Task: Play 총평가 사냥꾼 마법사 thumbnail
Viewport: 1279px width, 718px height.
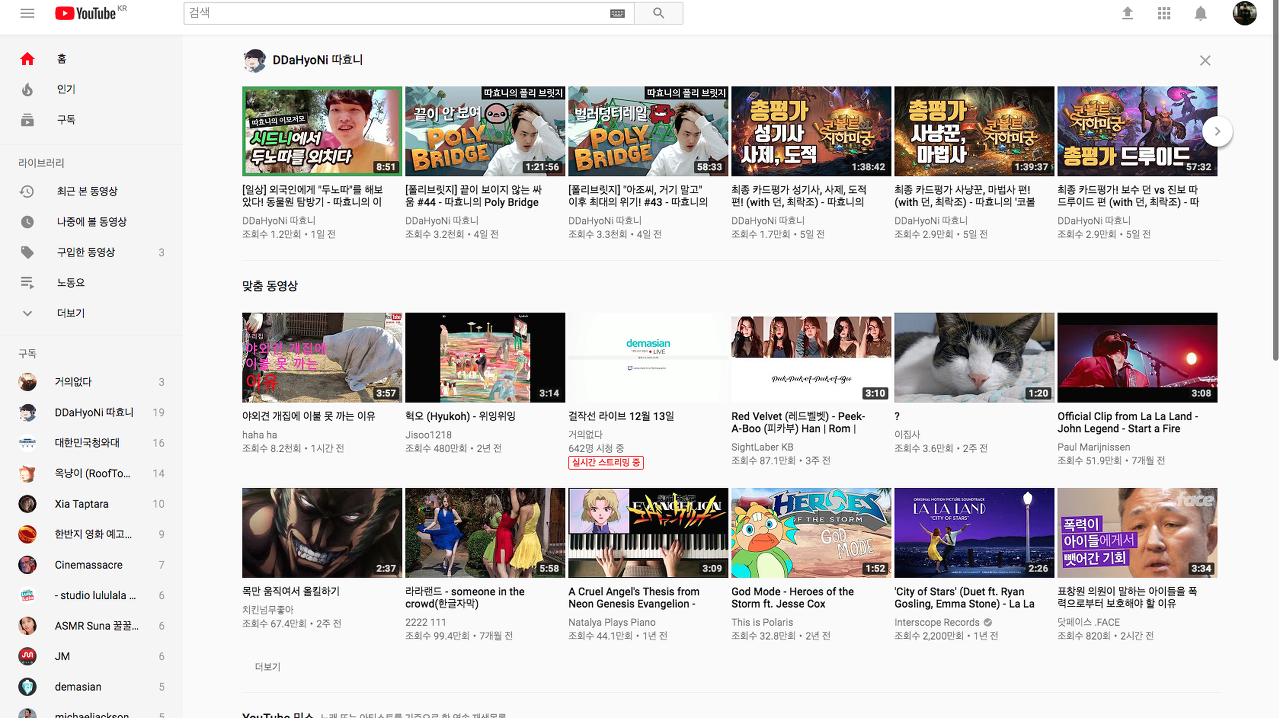Action: point(974,131)
